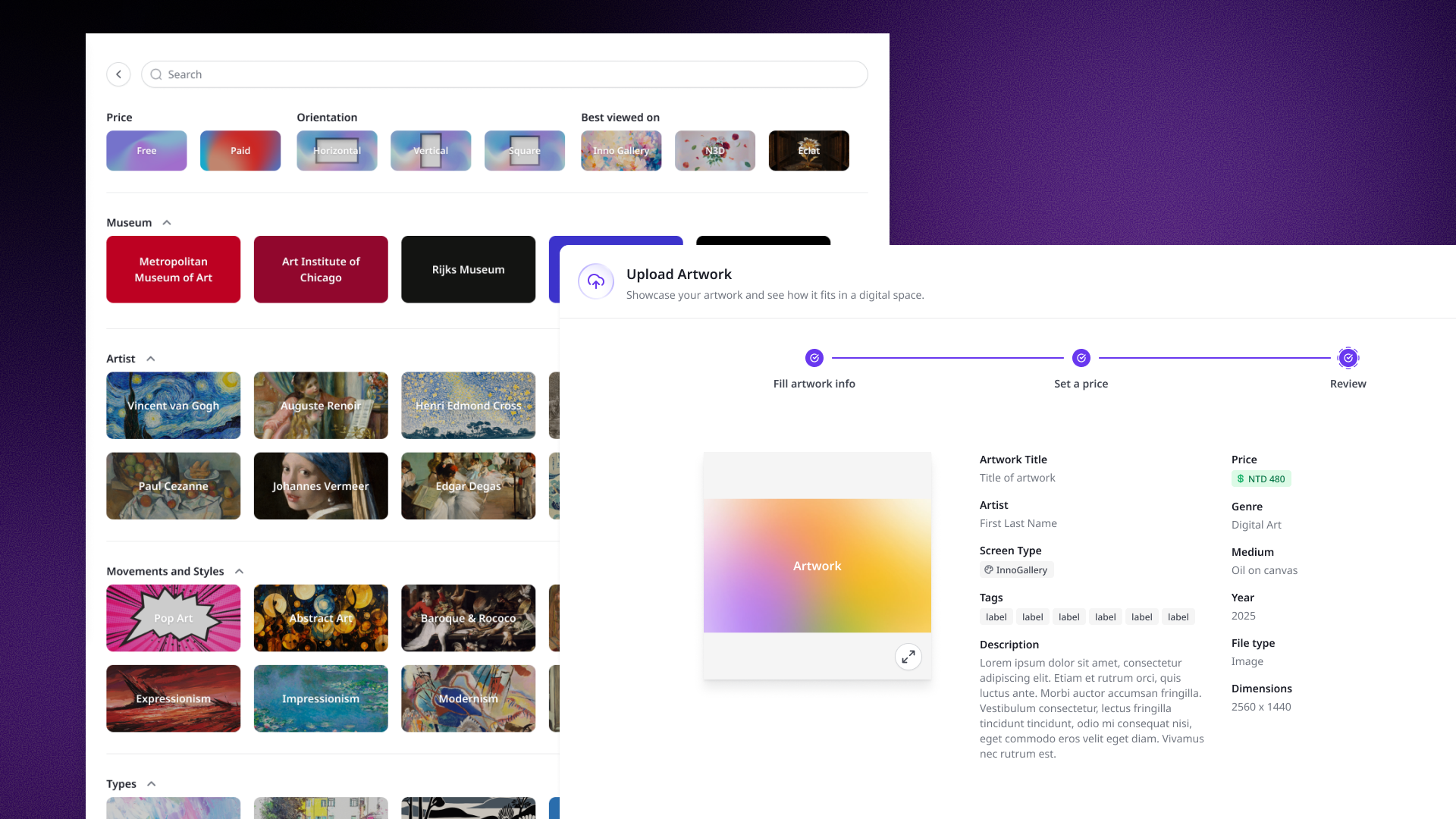Open Metropolitan Museum of Art card
Viewport: 1456px width, 819px height.
point(174,269)
